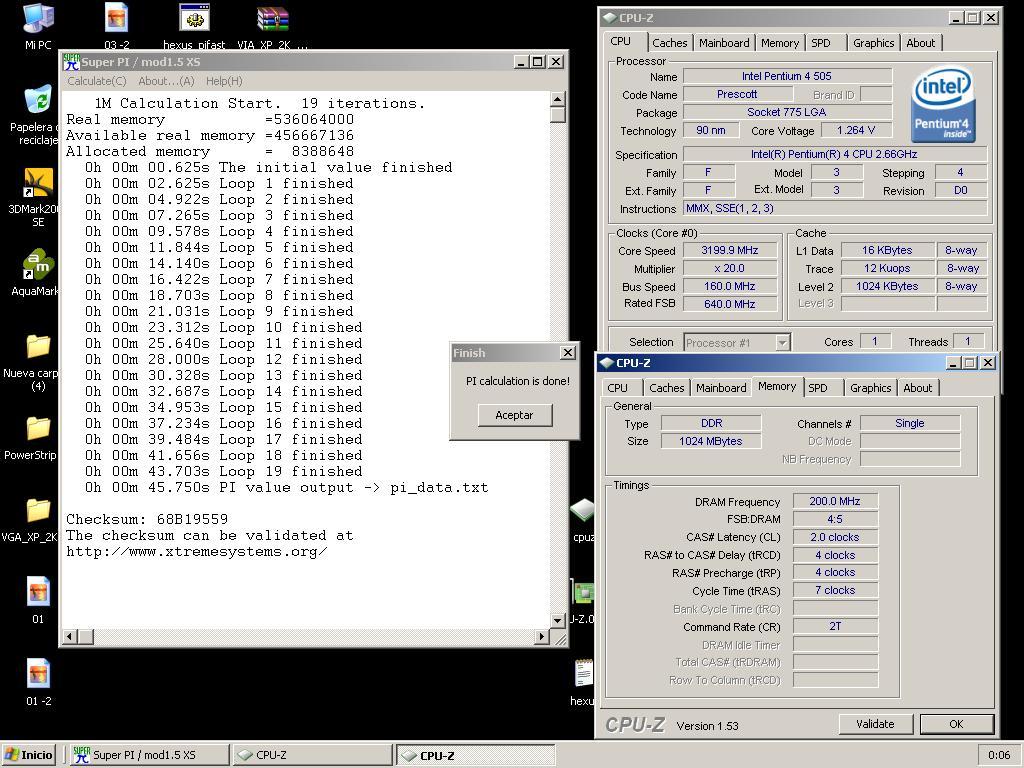
Task: Select the Caches tab in lower CPU-Z
Action: tap(666, 388)
